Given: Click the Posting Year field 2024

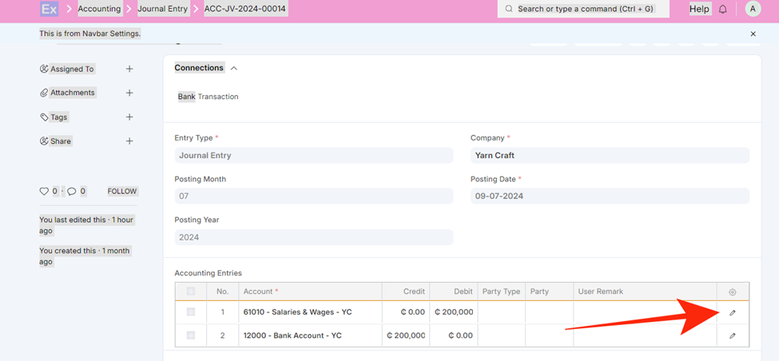Looking at the screenshot, I should pos(314,237).
